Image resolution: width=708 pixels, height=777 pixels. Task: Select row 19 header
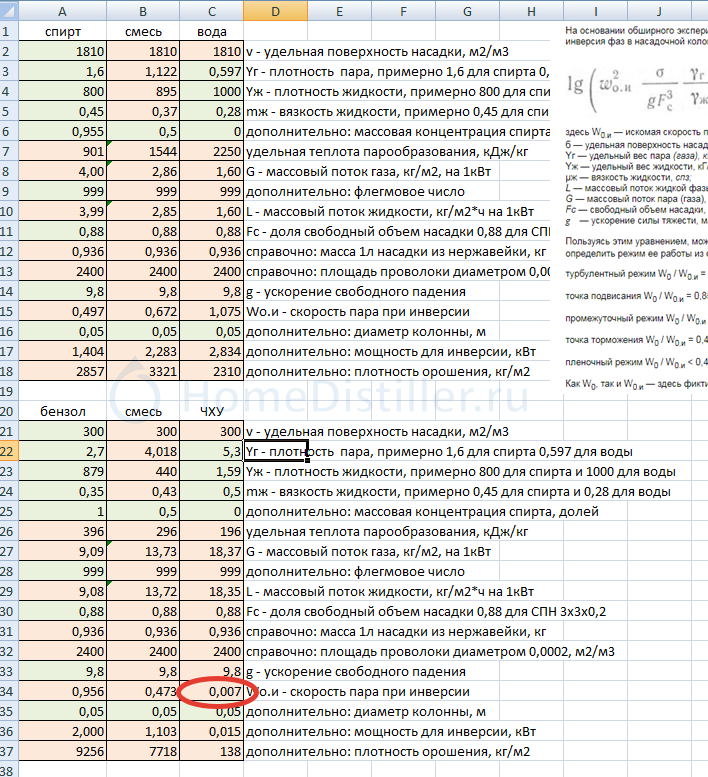(x=9, y=391)
